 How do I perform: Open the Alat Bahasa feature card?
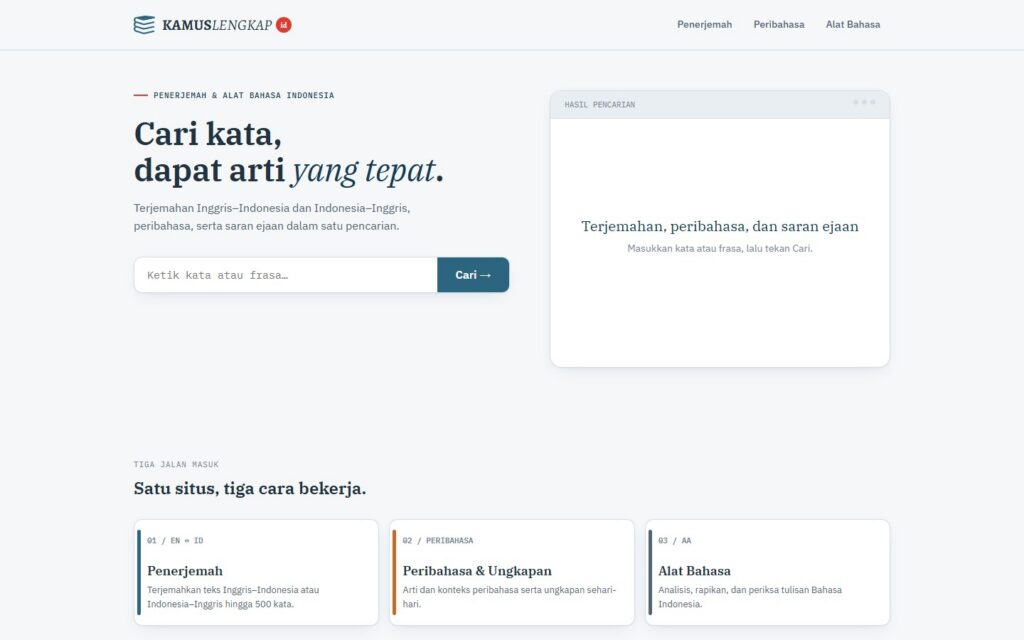[x=767, y=572]
